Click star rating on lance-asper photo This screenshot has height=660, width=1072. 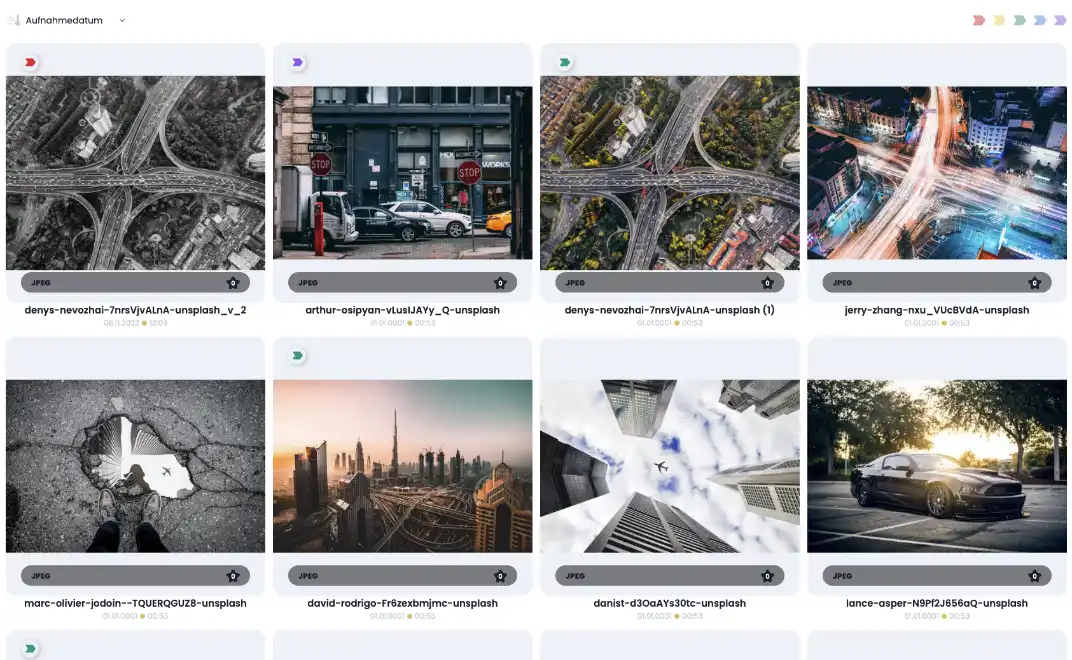pos(1034,576)
